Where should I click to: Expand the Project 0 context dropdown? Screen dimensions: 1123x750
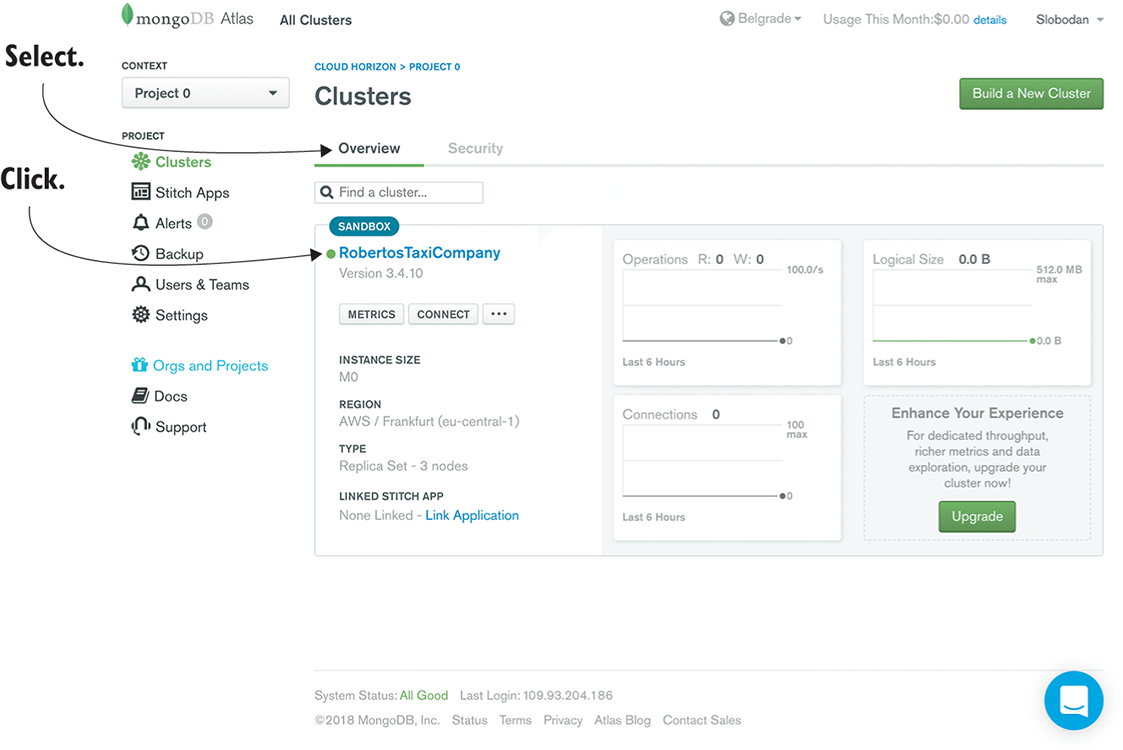(x=205, y=93)
